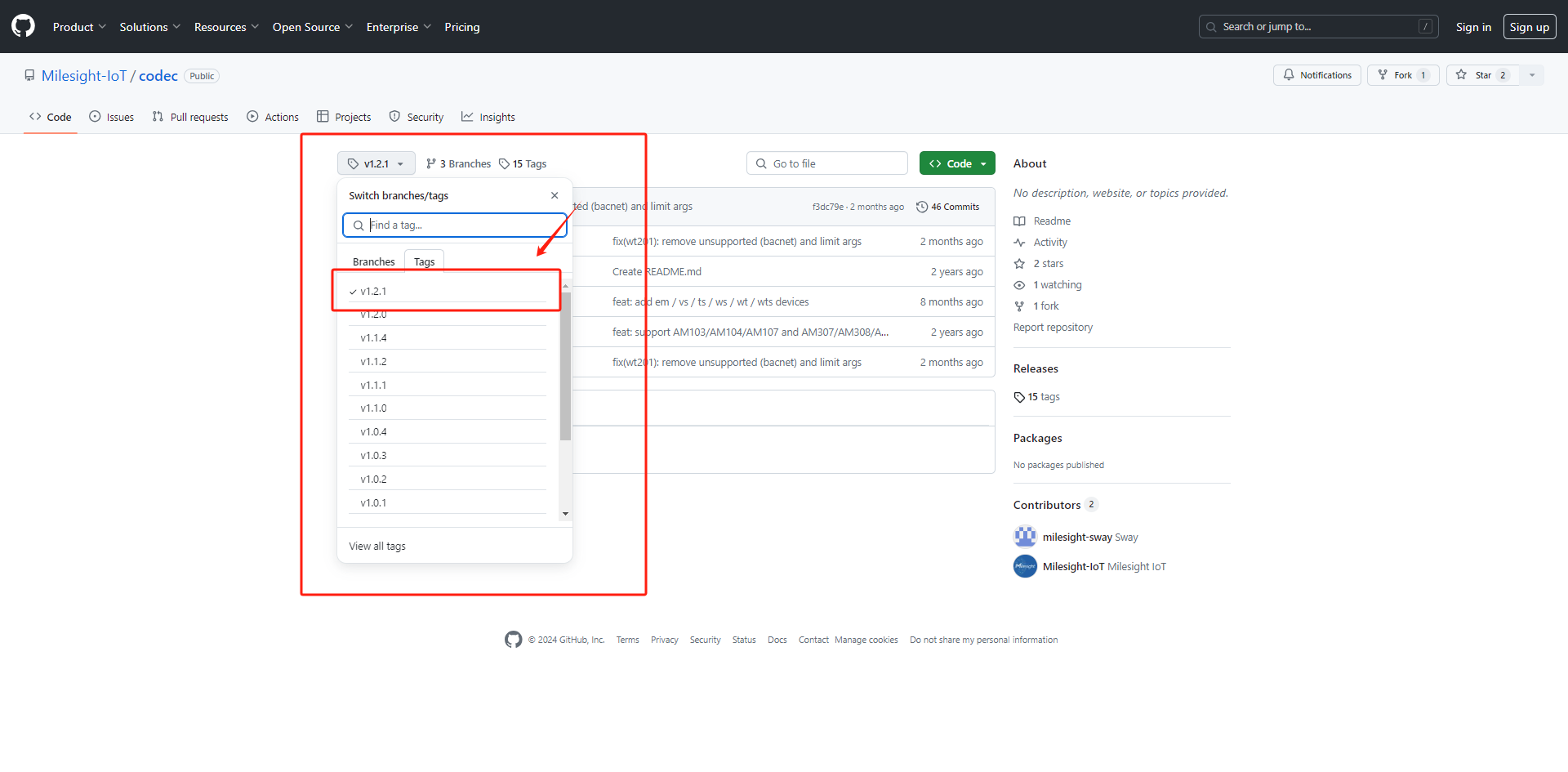The image size is (1568, 772).
Task: Open 15 tags under Releases
Action: click(x=1036, y=397)
